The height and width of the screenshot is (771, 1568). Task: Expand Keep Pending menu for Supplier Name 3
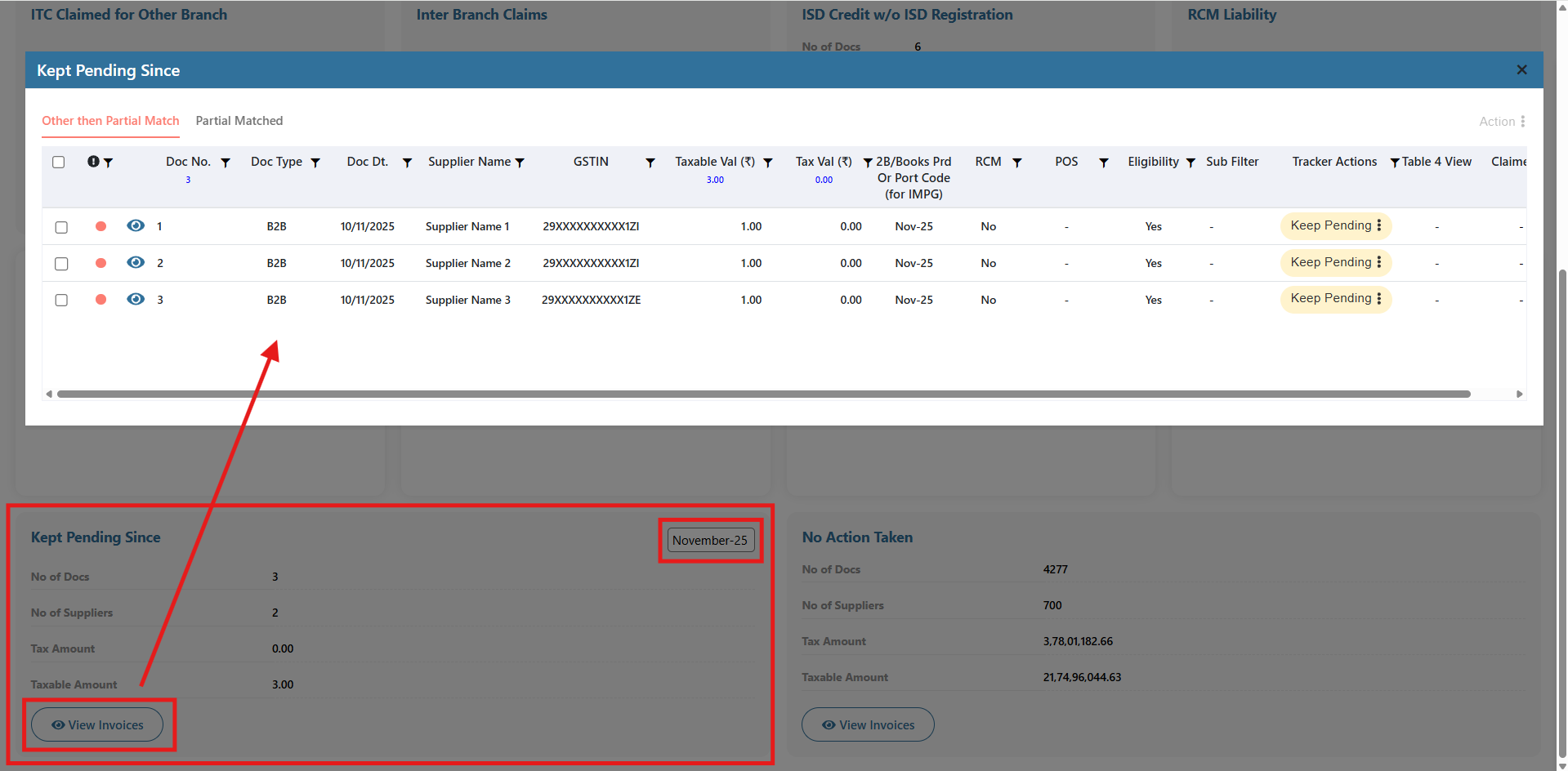click(x=1378, y=299)
